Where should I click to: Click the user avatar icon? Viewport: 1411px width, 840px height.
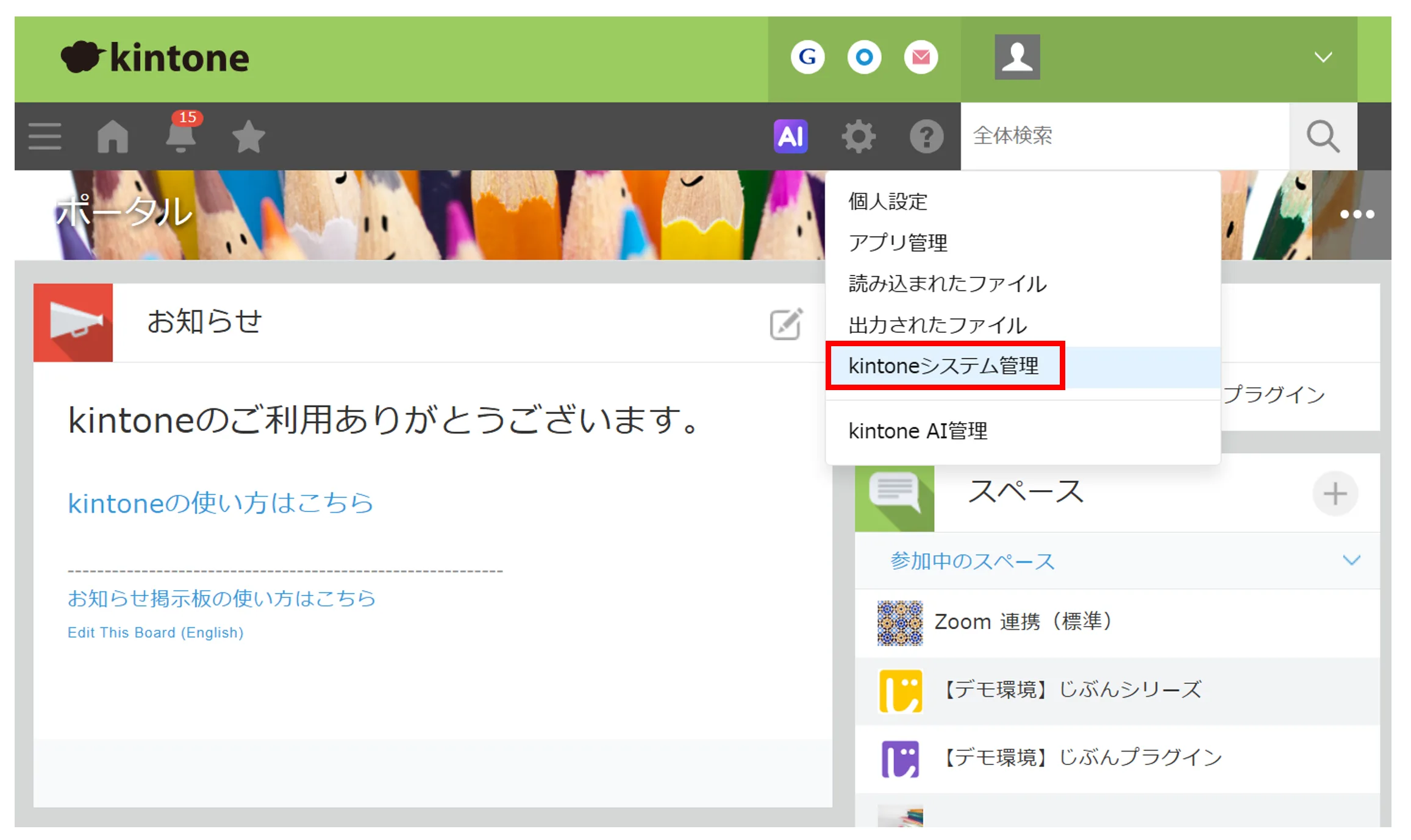pyautogui.click(x=1017, y=57)
